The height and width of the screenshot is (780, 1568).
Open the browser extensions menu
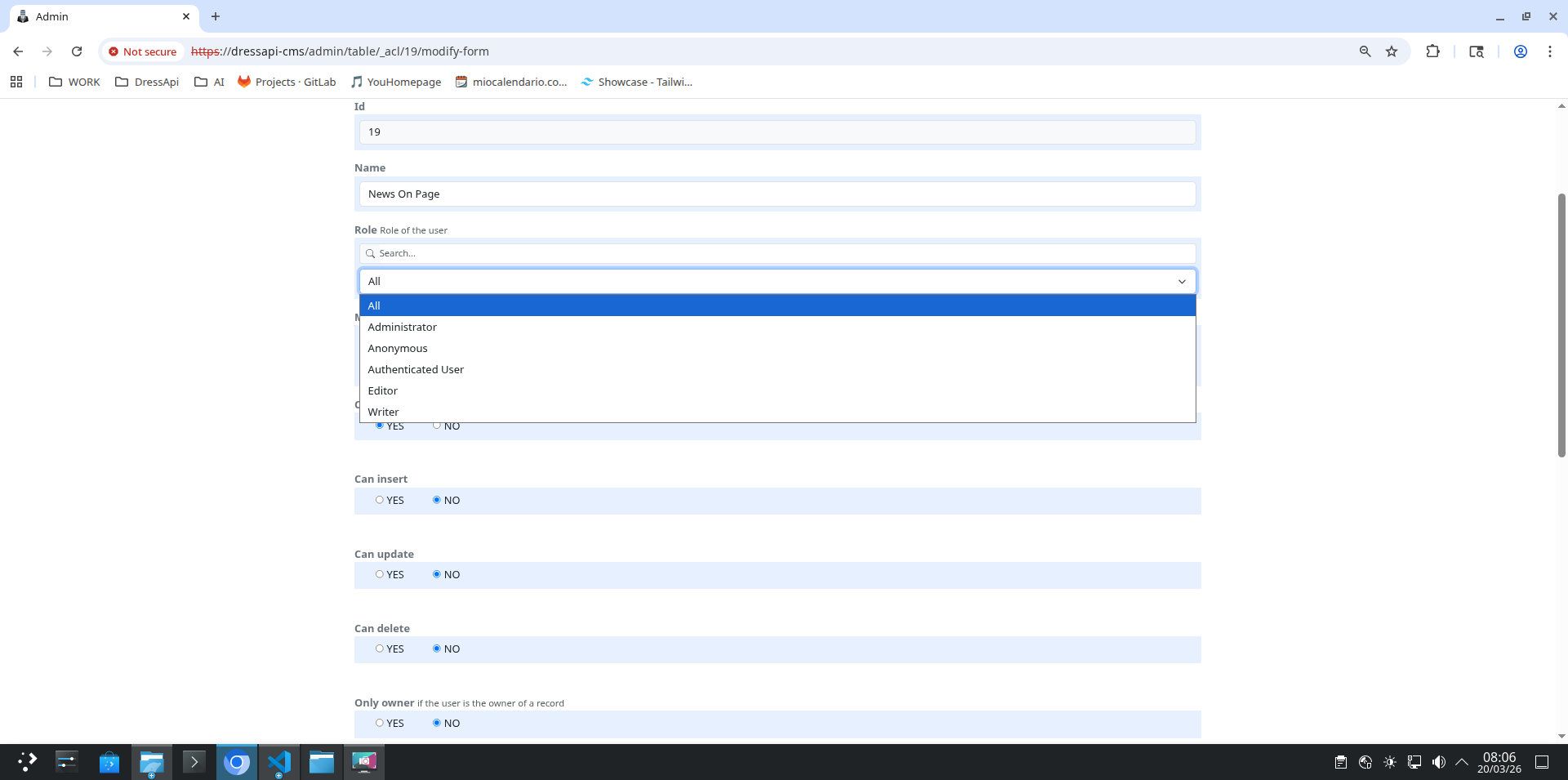point(1432,51)
